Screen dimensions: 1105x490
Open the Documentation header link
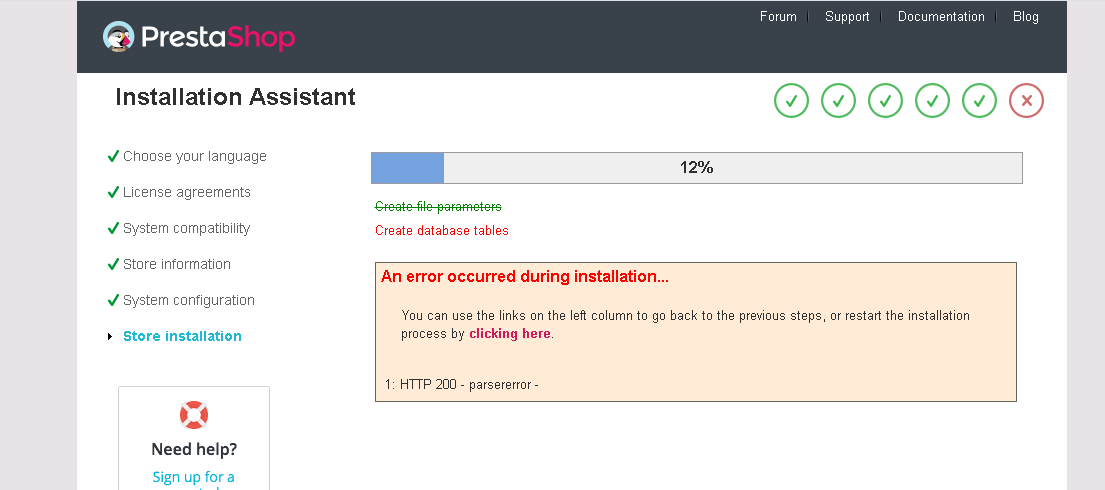click(941, 16)
